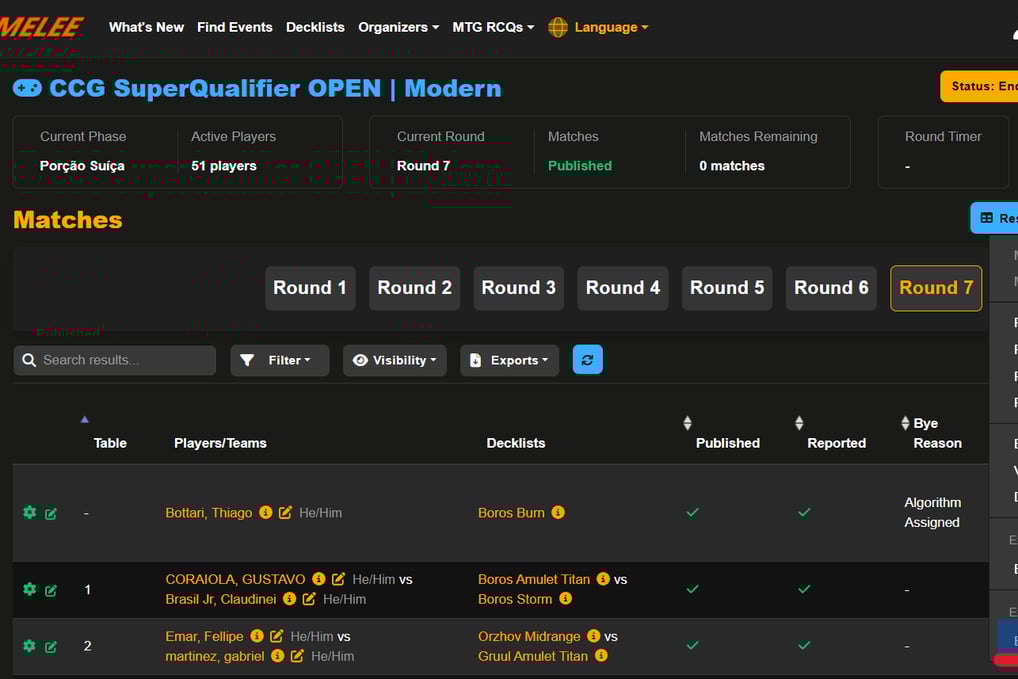Sort by Bye Reason column
Viewport: 1018px width, 679px height.
click(937, 433)
